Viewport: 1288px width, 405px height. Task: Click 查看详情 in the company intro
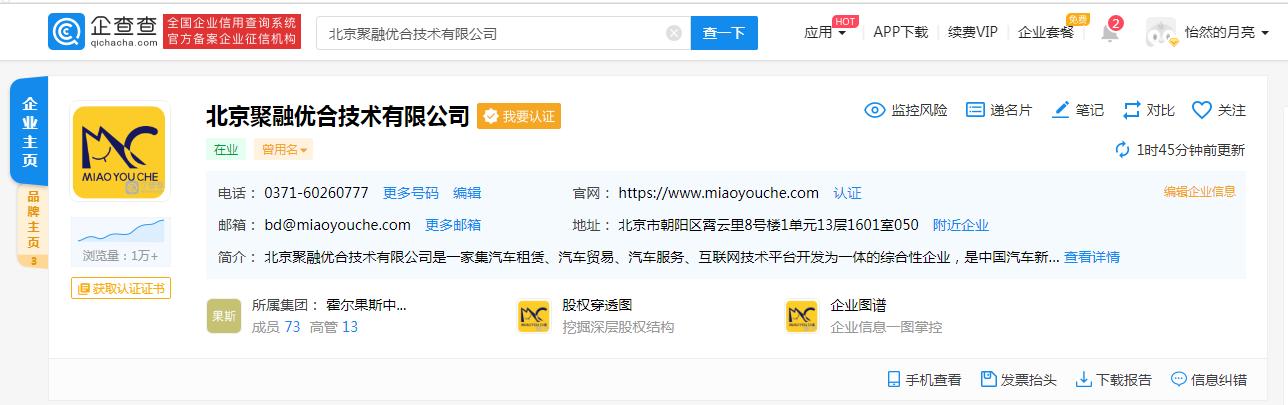(x=1092, y=257)
